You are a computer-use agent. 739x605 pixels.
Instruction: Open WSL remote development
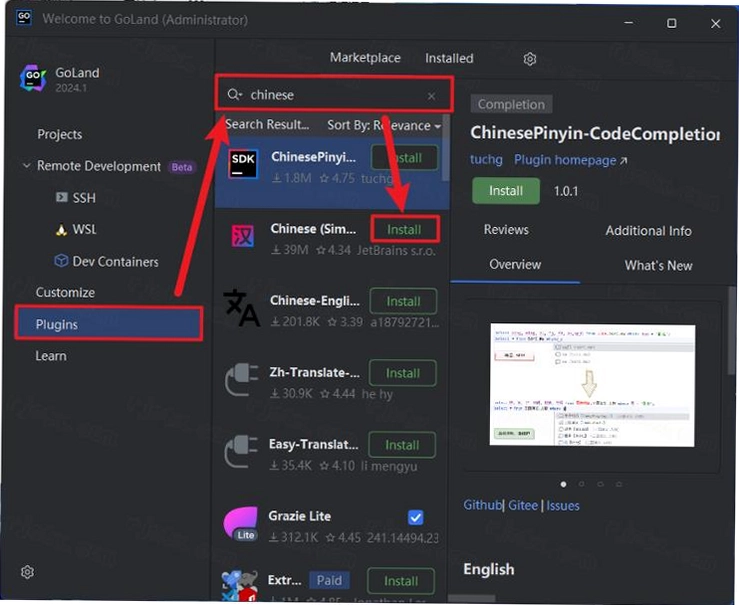pyautogui.click(x=84, y=229)
